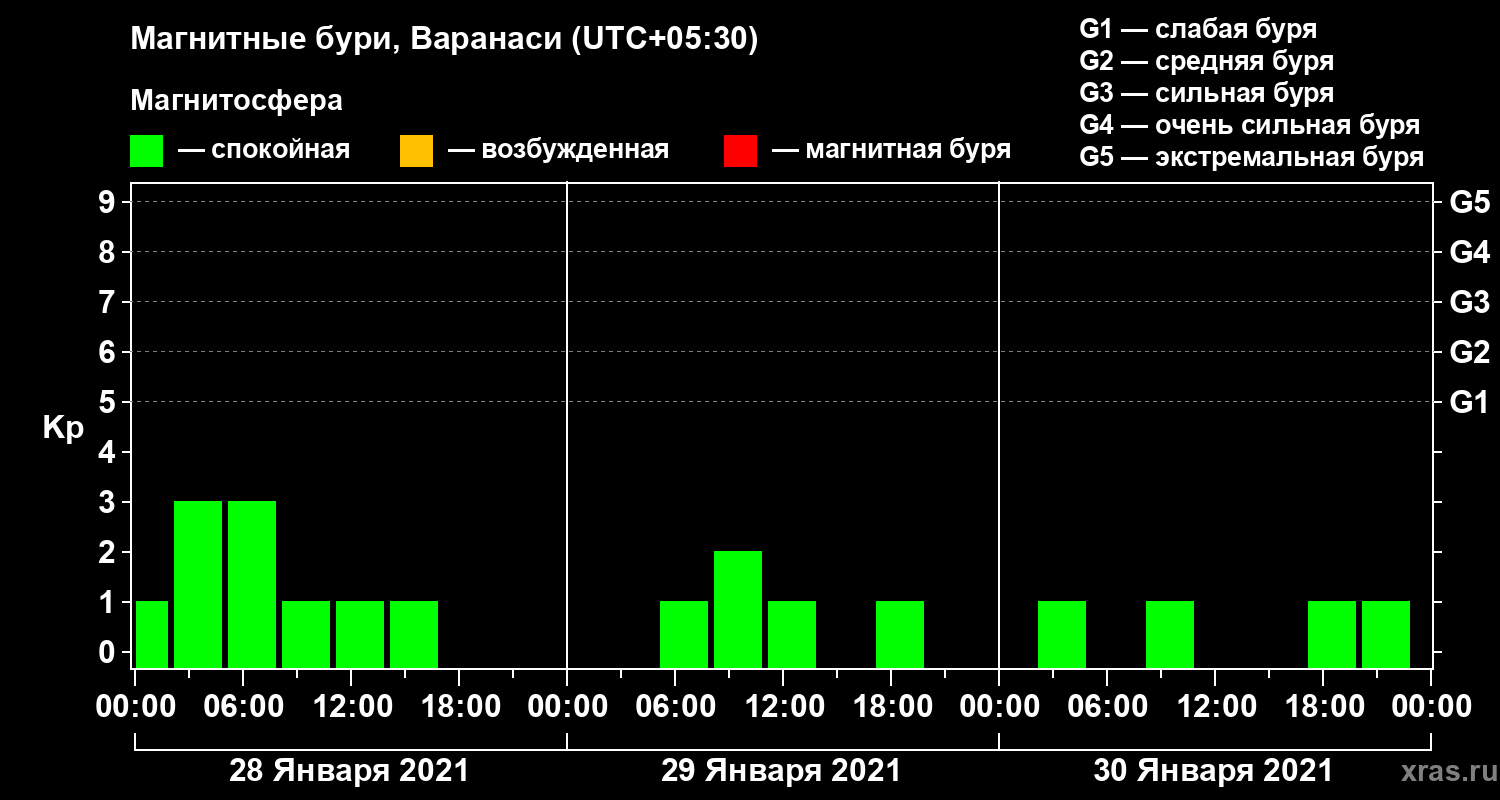Image resolution: width=1500 pixels, height=800 pixels.
Task: Click the last Kp 1 bar on 28 January
Action: (414, 634)
